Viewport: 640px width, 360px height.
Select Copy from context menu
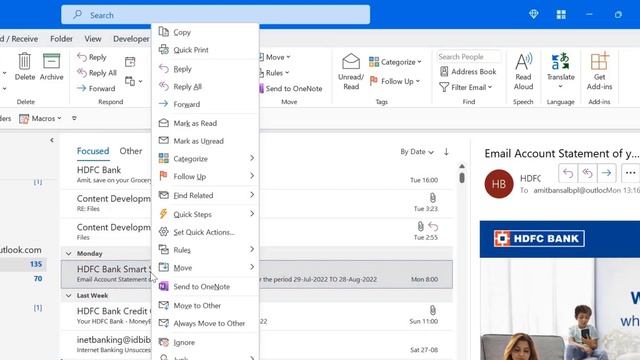(205, 32)
